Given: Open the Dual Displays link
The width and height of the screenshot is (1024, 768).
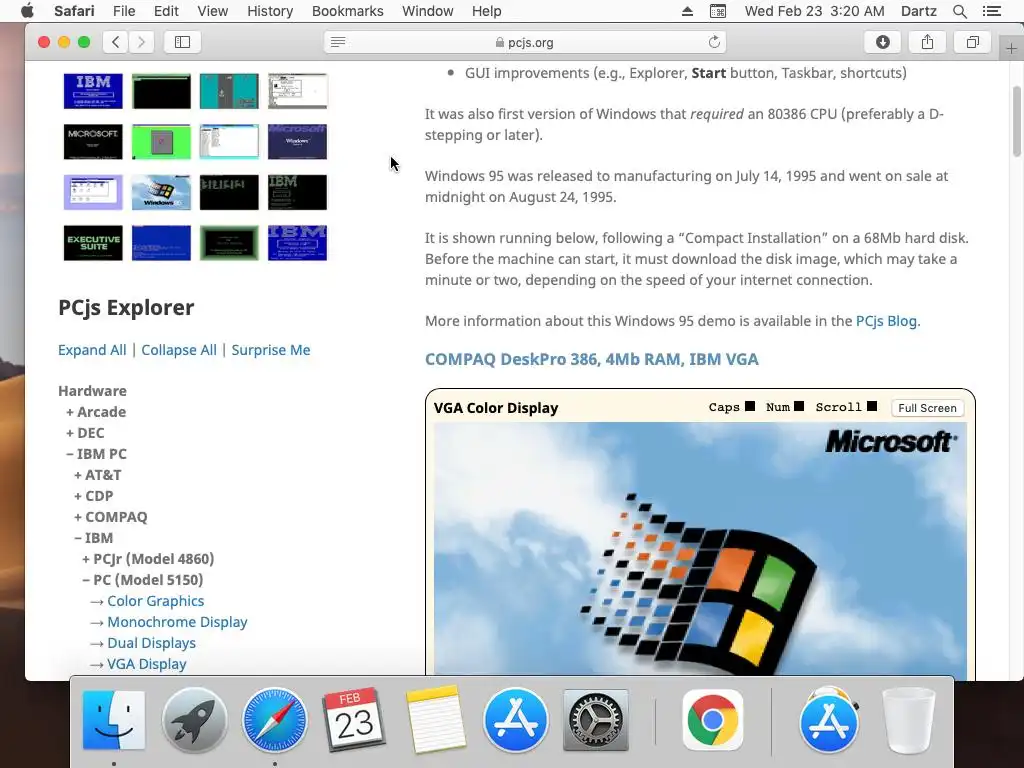Looking at the screenshot, I should click(x=152, y=643).
